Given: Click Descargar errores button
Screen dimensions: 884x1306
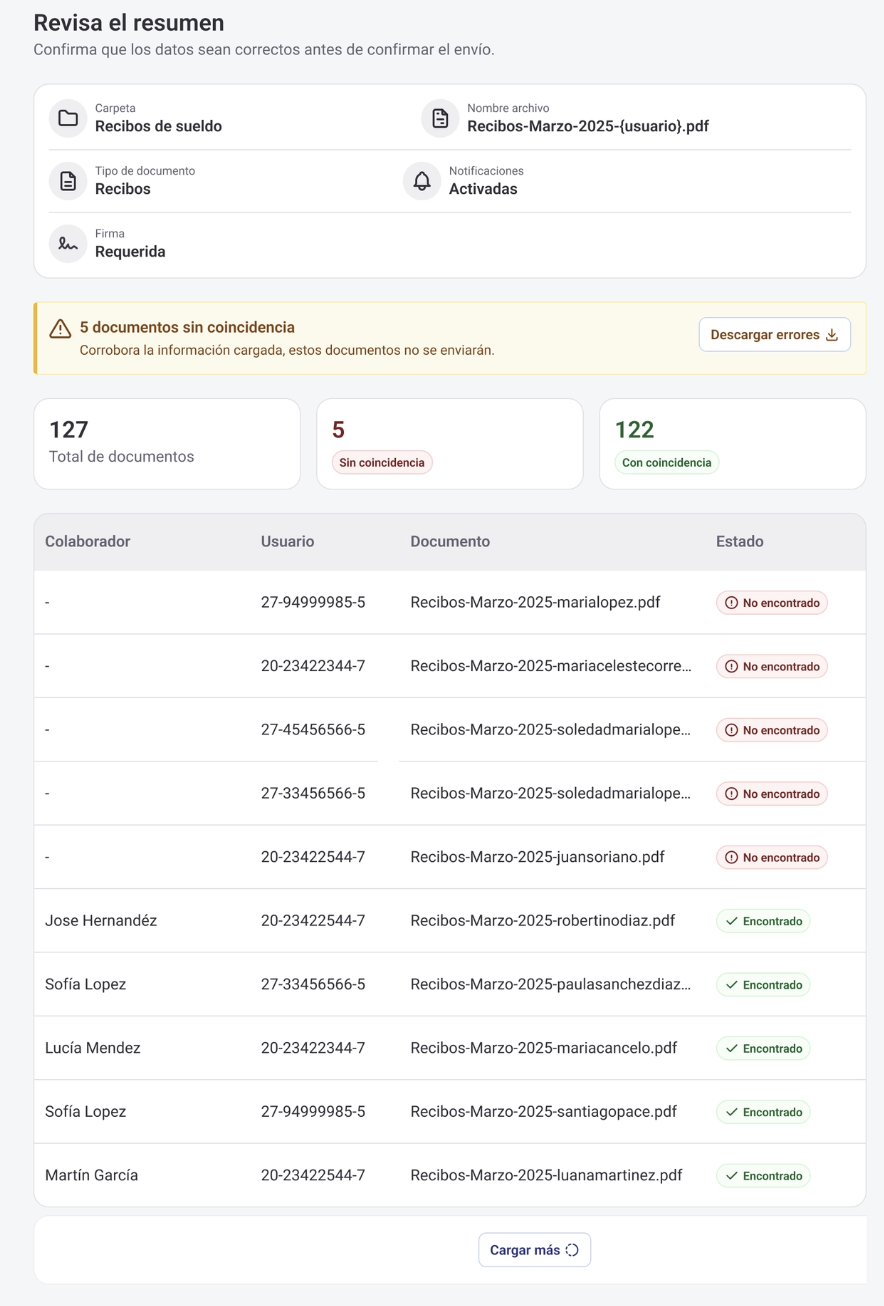Looking at the screenshot, I should click(x=775, y=335).
